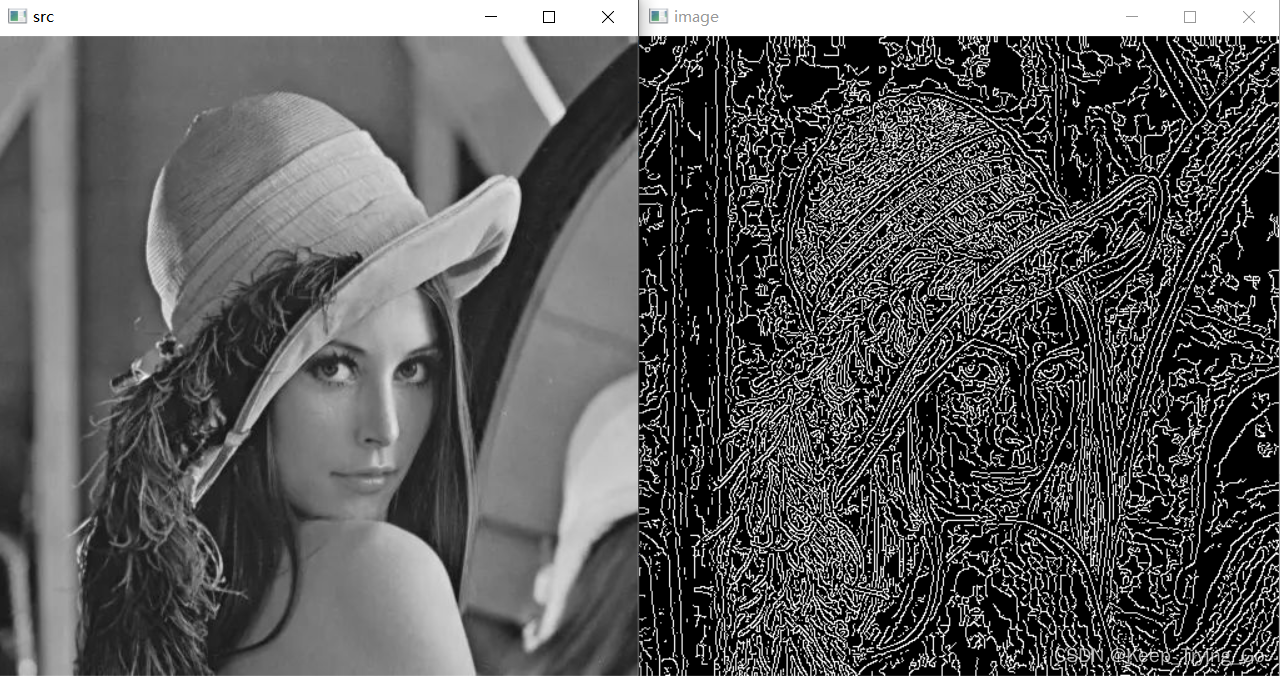Click the image window's OpenCV application icon
The image size is (1280, 676).
coord(658,16)
